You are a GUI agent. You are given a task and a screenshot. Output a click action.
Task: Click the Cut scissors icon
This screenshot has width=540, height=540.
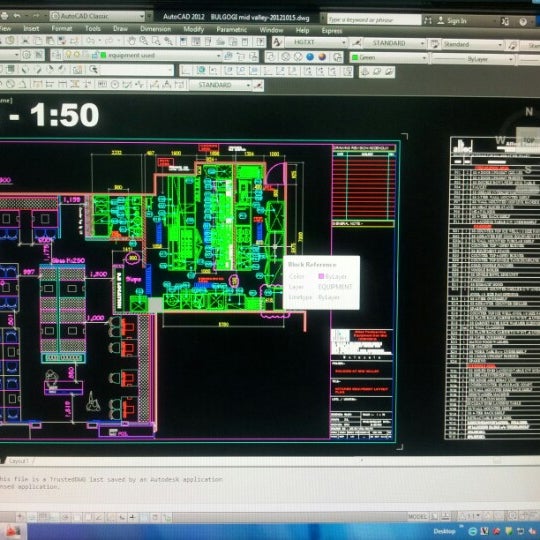(x=25, y=40)
